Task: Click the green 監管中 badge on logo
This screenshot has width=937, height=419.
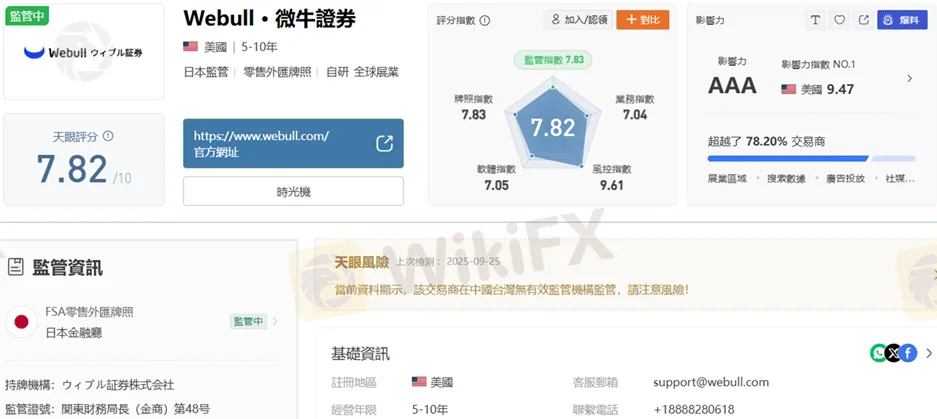Action: [x=26, y=14]
